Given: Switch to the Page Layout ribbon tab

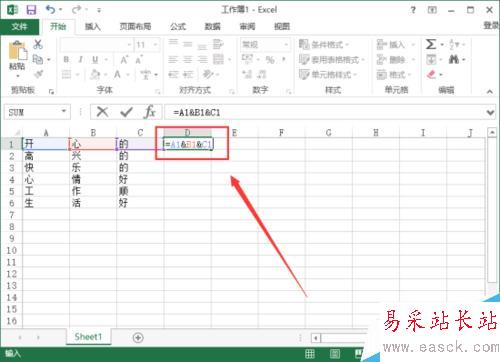Looking at the screenshot, I should [135, 27].
